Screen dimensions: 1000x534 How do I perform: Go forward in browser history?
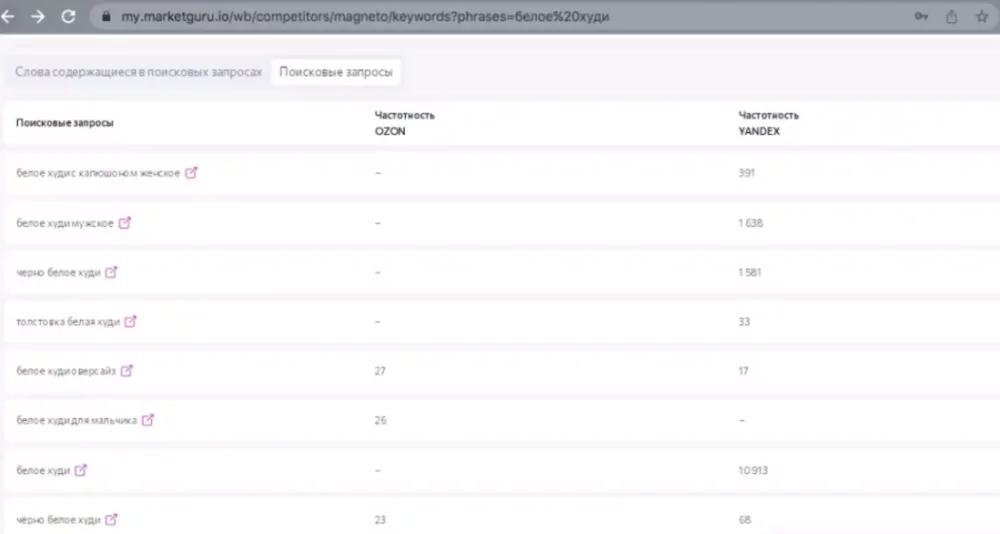click(38, 17)
